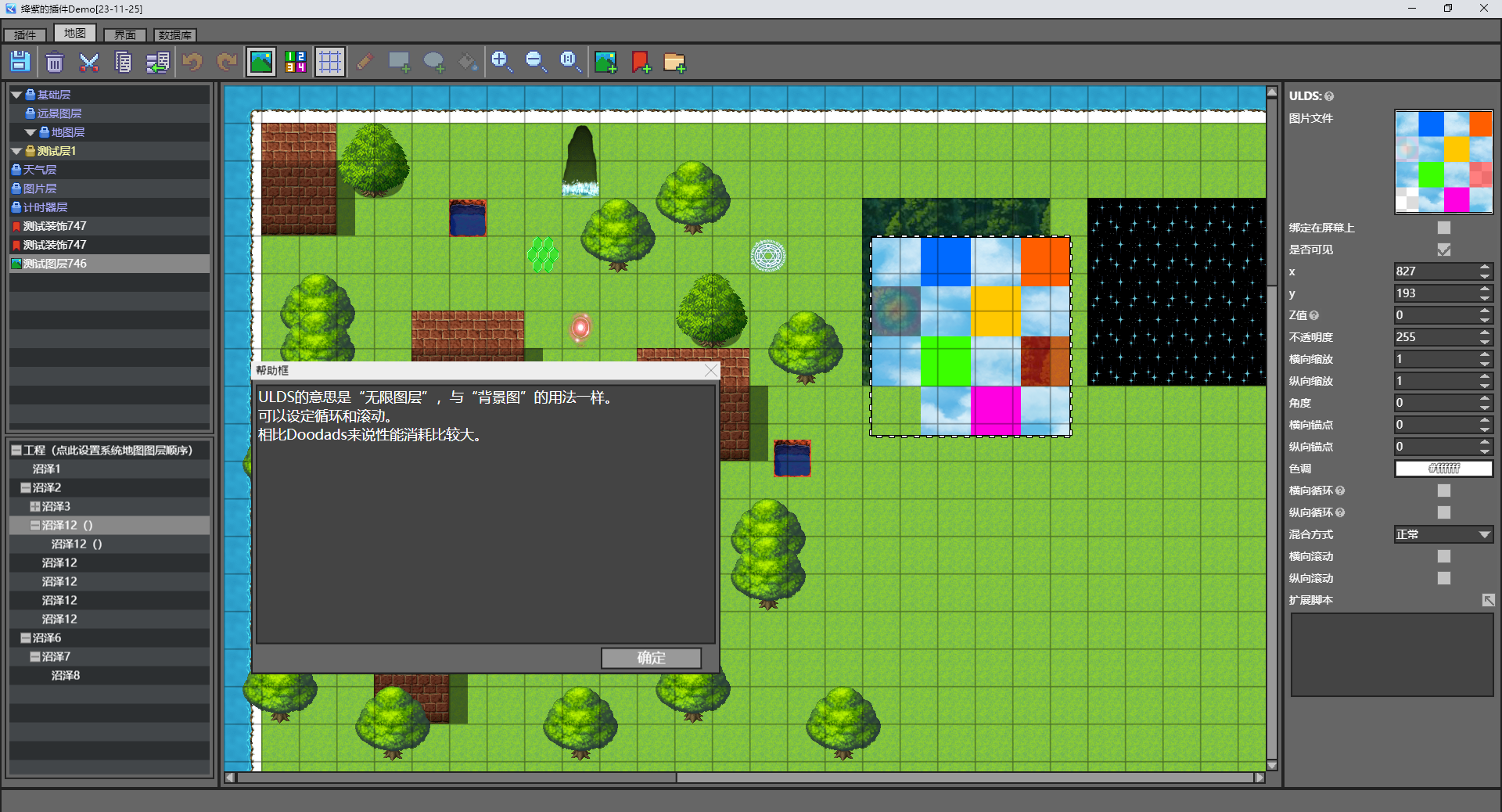The image size is (1502, 812).
Task: Switch to the 数据库 tab
Action: click(x=175, y=34)
